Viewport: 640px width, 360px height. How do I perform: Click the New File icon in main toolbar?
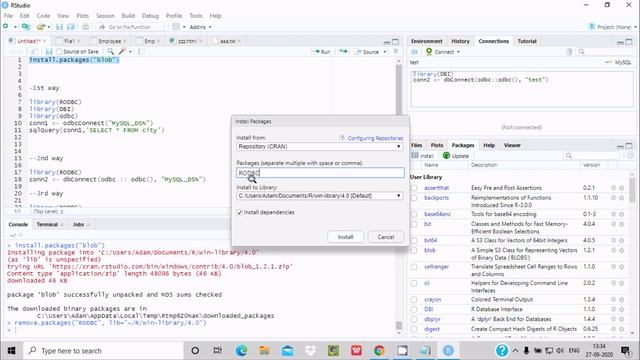pyautogui.click(x=6, y=27)
